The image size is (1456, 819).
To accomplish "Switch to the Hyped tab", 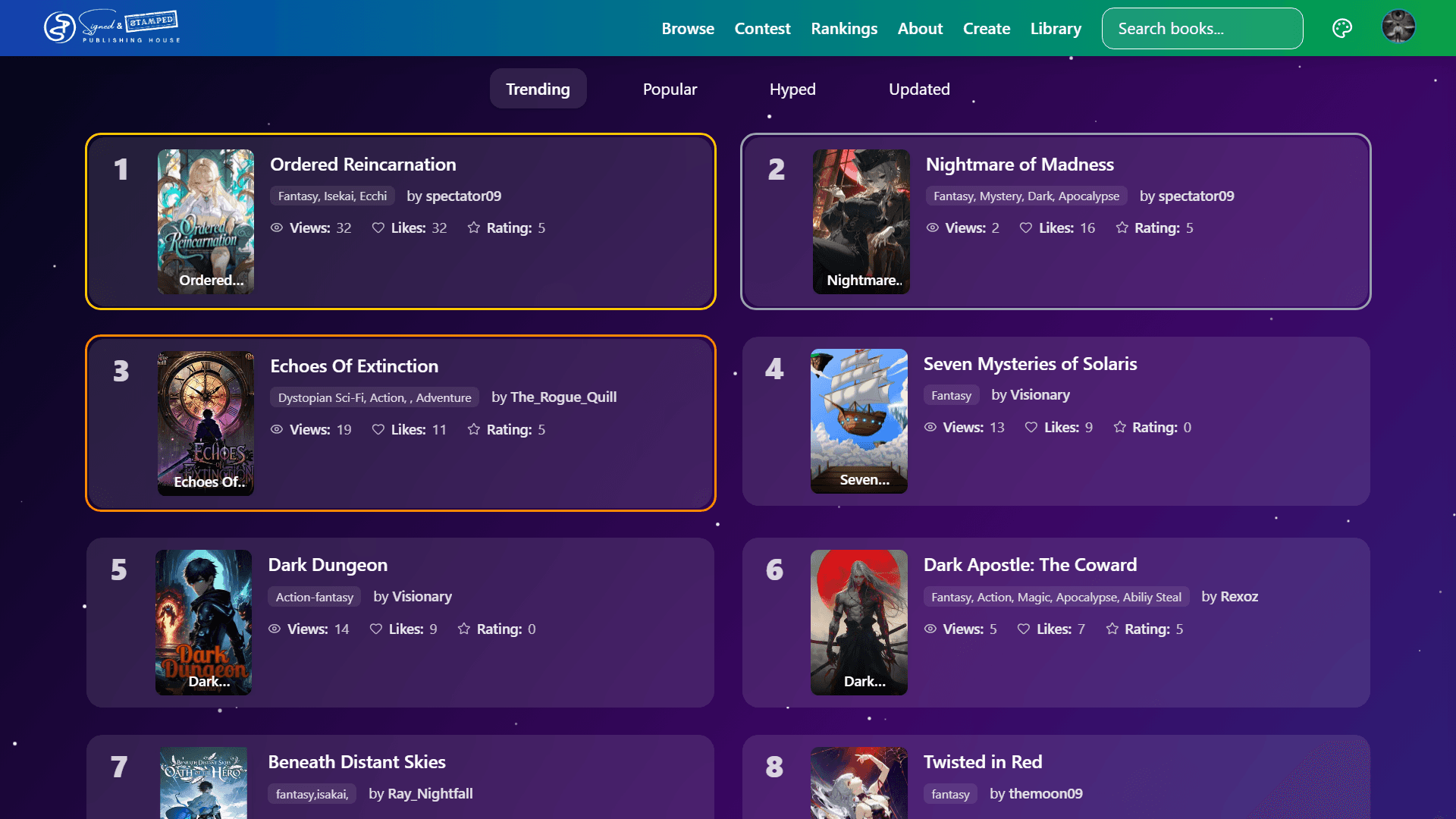I will point(792,89).
